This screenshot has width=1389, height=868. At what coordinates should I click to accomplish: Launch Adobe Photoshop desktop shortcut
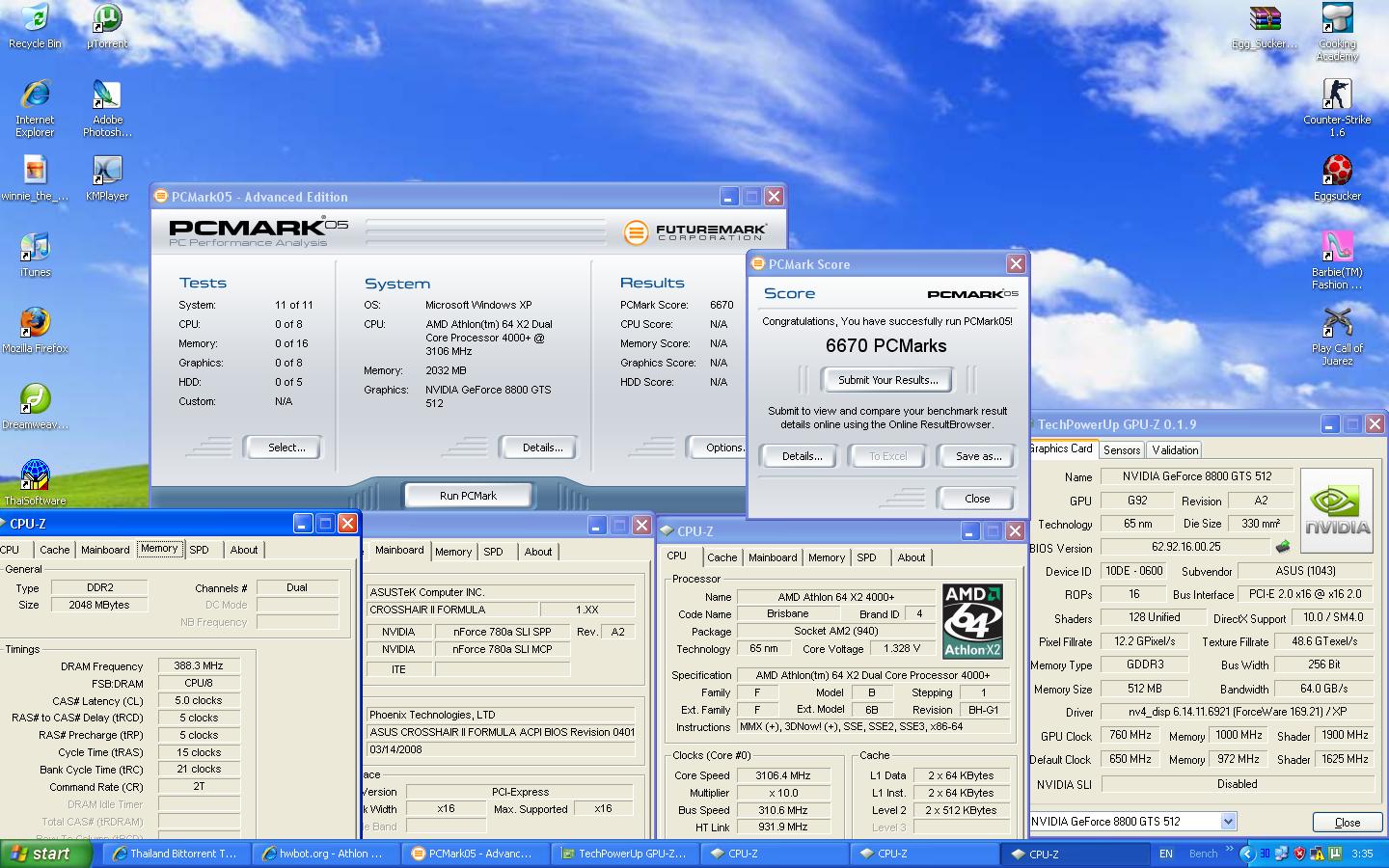tap(107, 108)
